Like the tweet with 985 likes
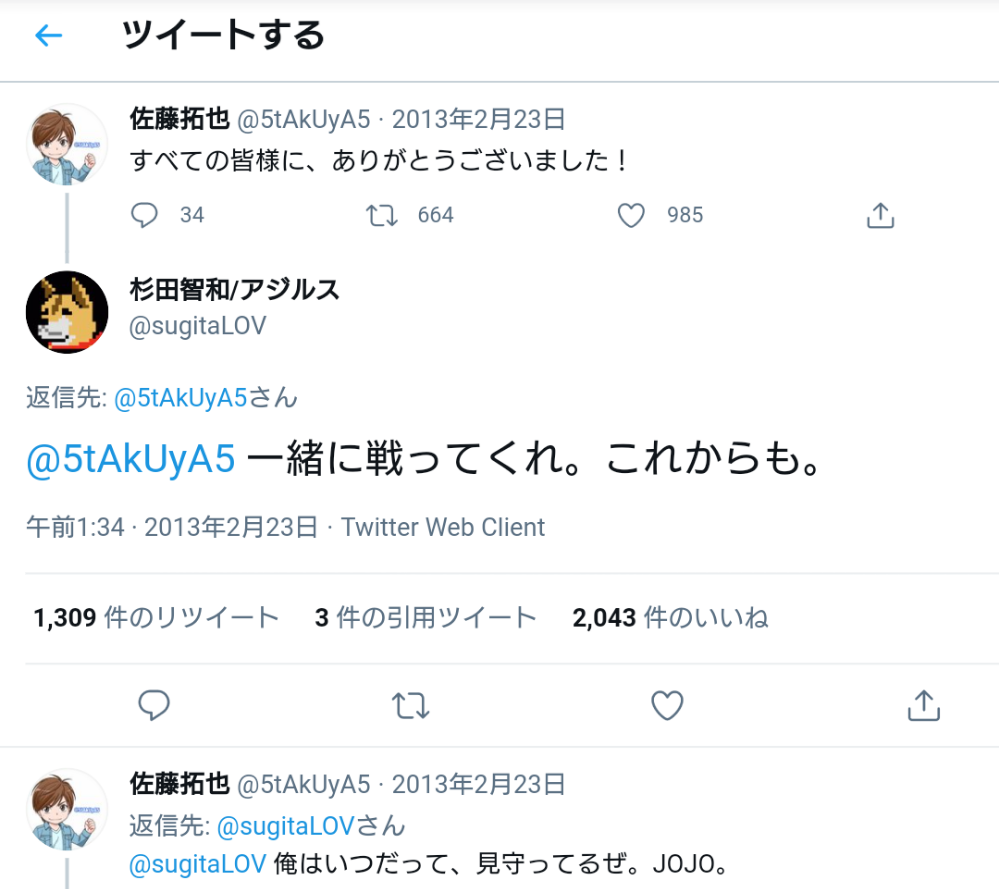 pyautogui.click(x=631, y=215)
